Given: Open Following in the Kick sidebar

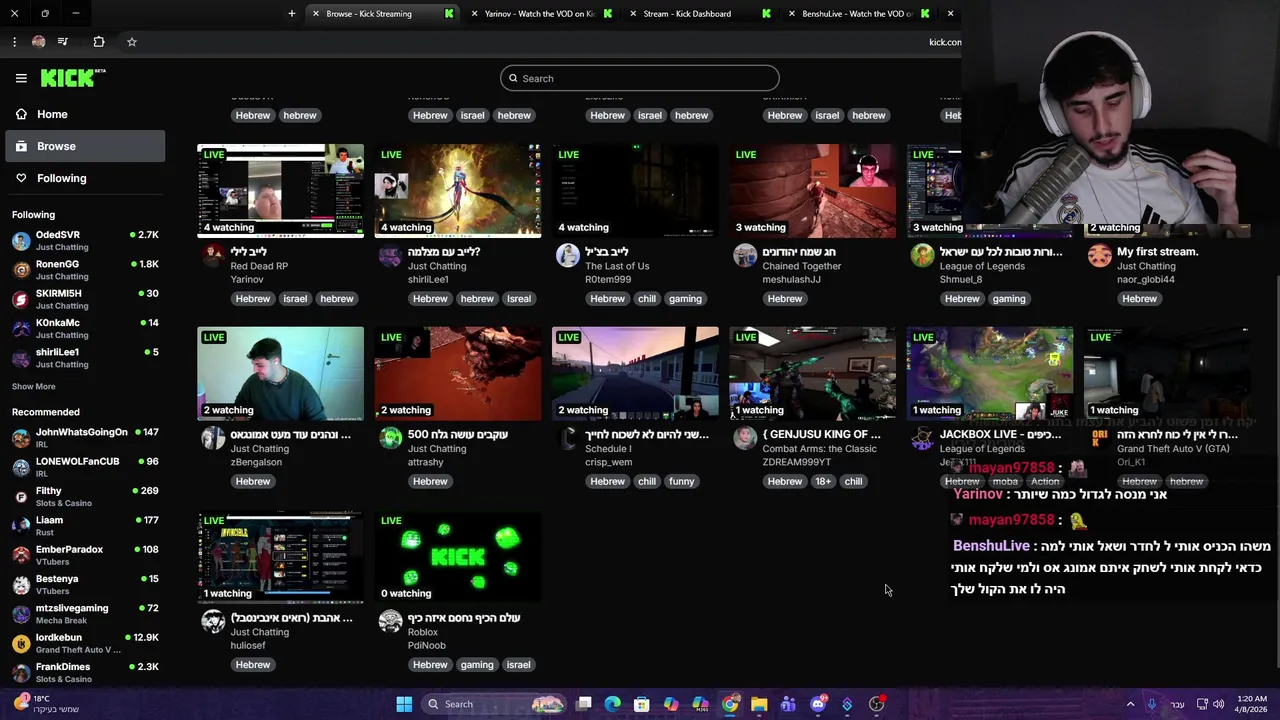Looking at the screenshot, I should pyautogui.click(x=87, y=178).
